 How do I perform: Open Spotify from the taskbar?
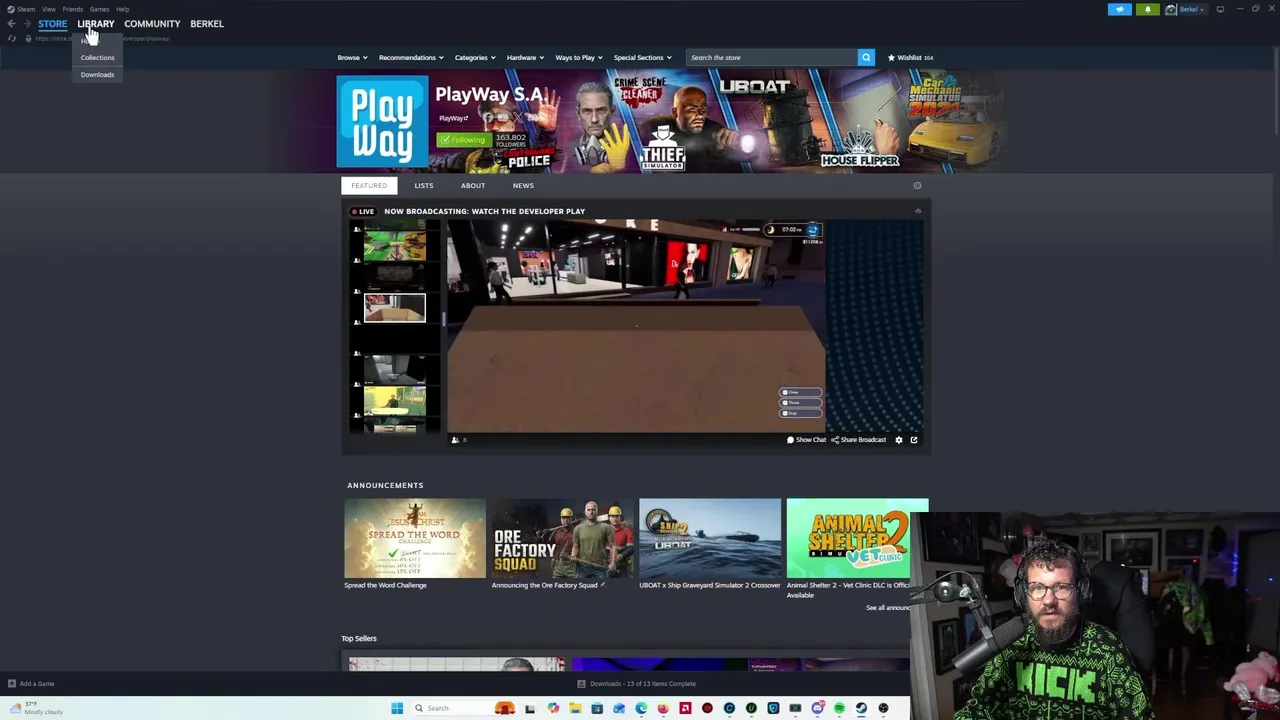coord(839,708)
